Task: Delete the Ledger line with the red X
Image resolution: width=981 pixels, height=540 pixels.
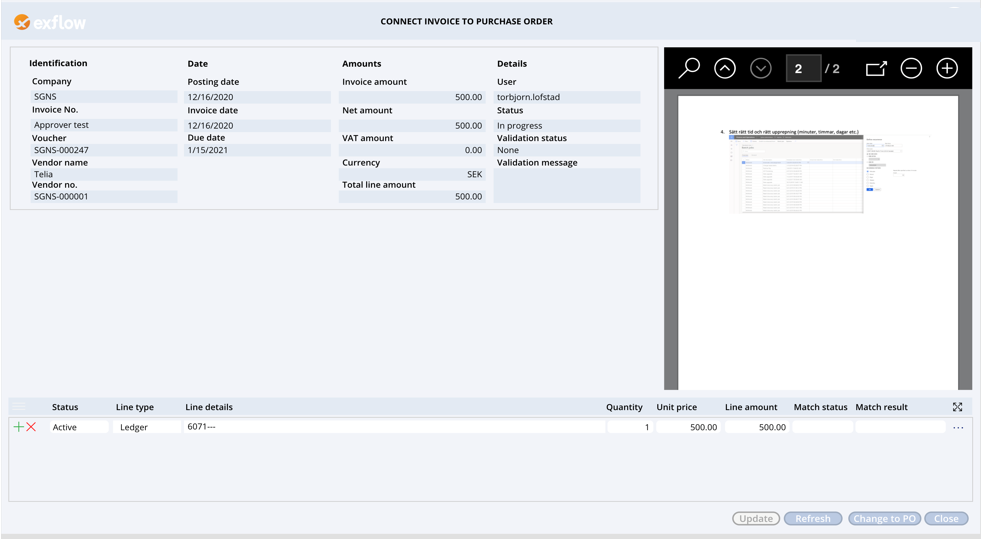Action: point(31,427)
